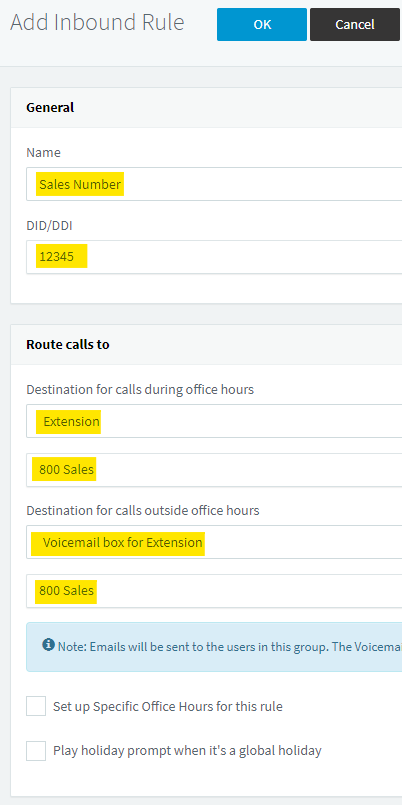Click the emails note message text
402x805 pixels.
point(229,646)
